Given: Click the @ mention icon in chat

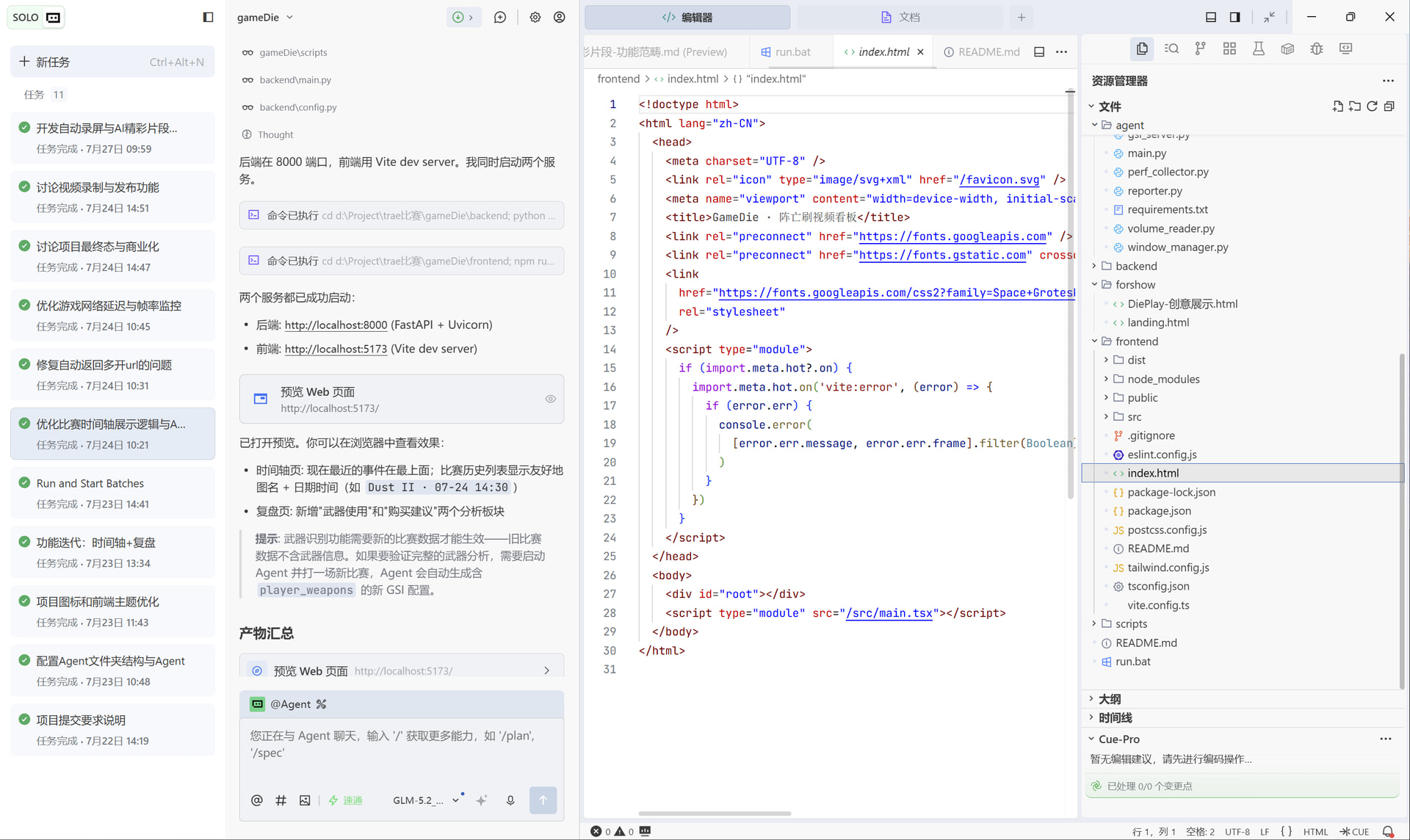Looking at the screenshot, I should pos(256,800).
